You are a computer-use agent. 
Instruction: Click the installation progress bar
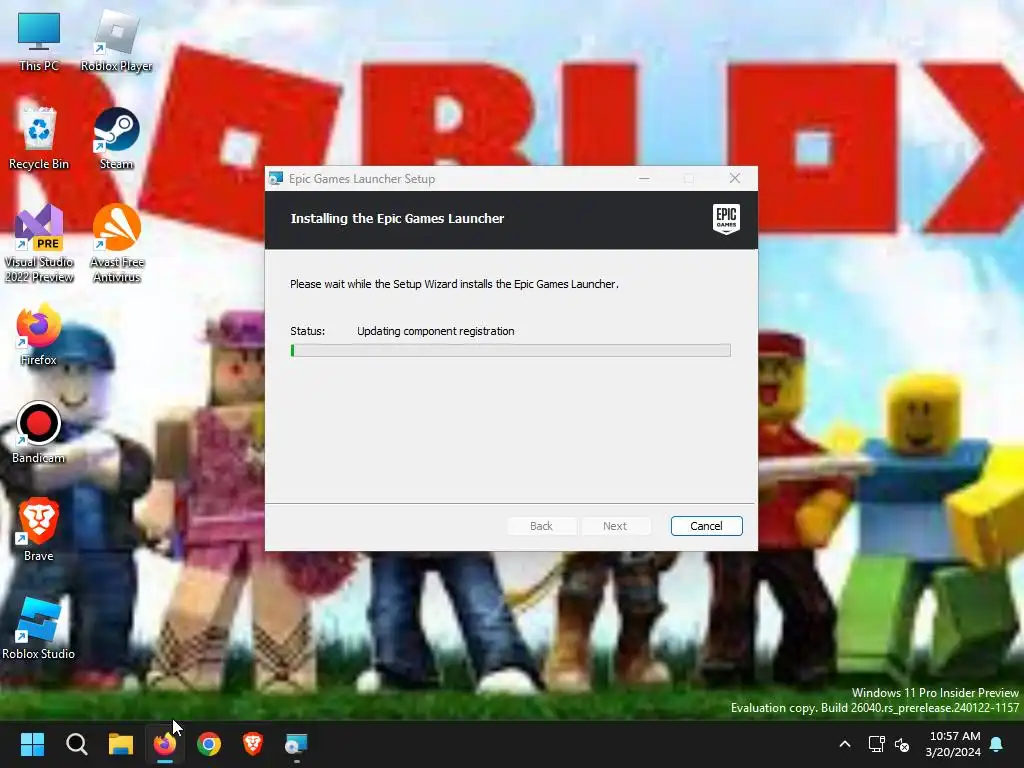[511, 351]
